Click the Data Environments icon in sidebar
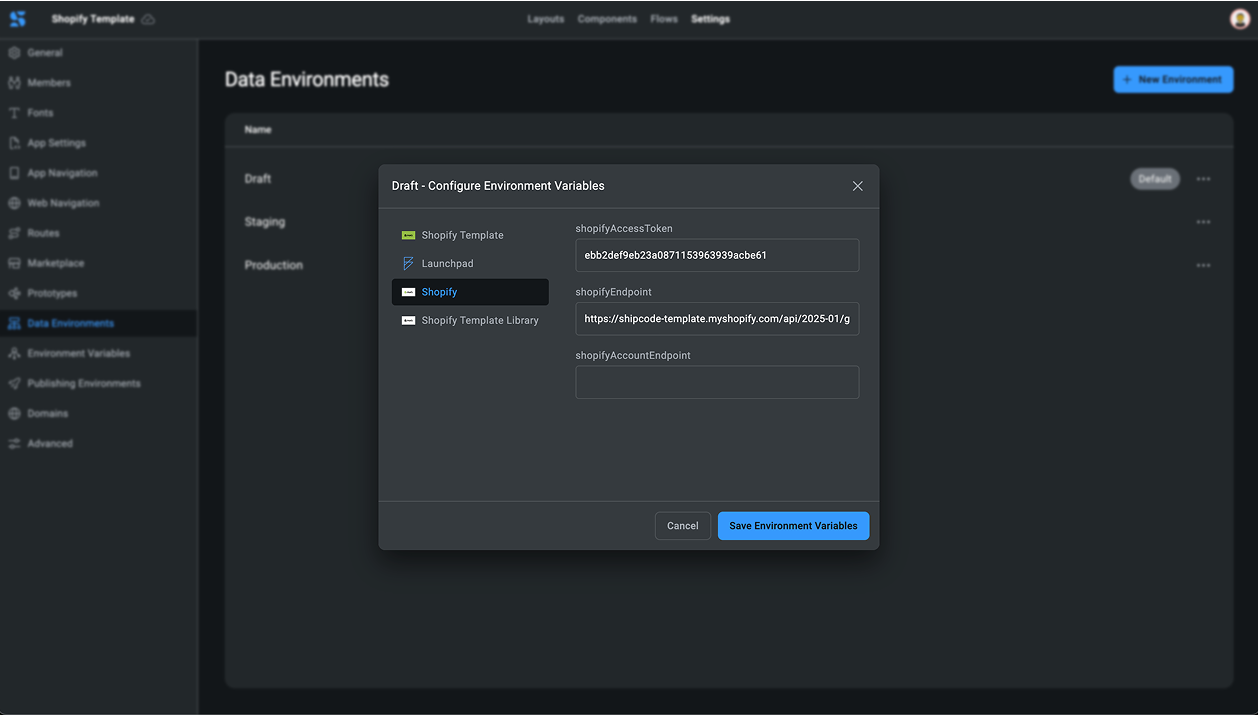The height and width of the screenshot is (715, 1258). (x=14, y=323)
